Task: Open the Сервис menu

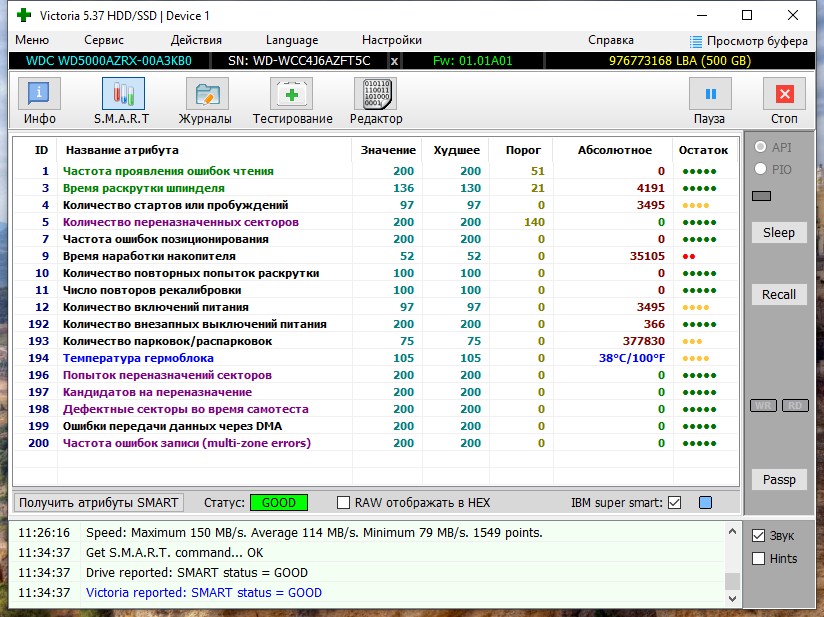Action: click(x=104, y=40)
